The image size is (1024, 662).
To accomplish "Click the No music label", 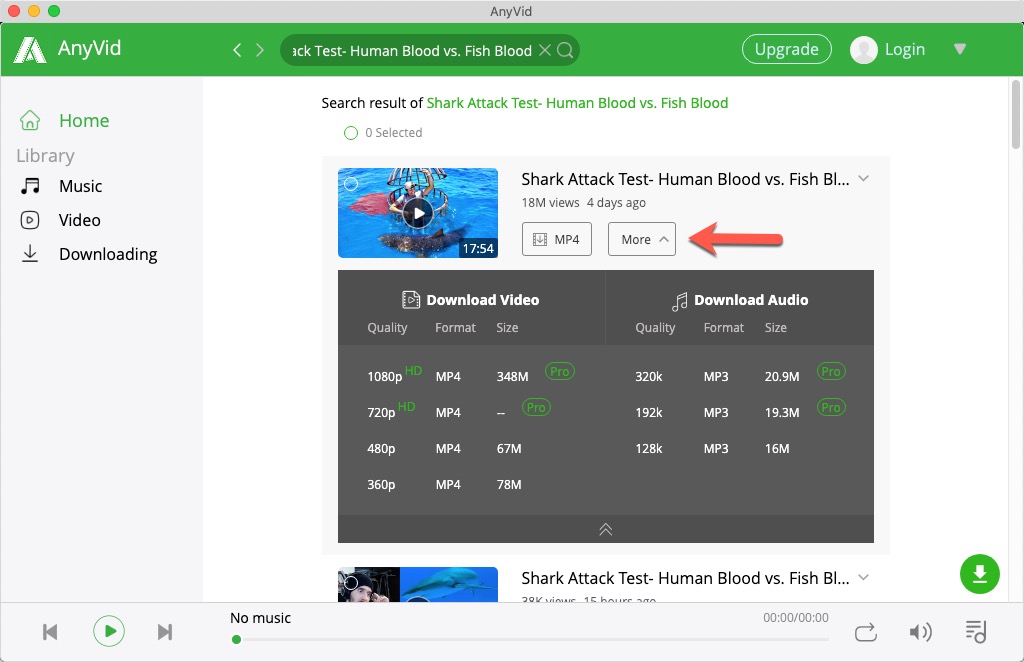I will tap(260, 618).
